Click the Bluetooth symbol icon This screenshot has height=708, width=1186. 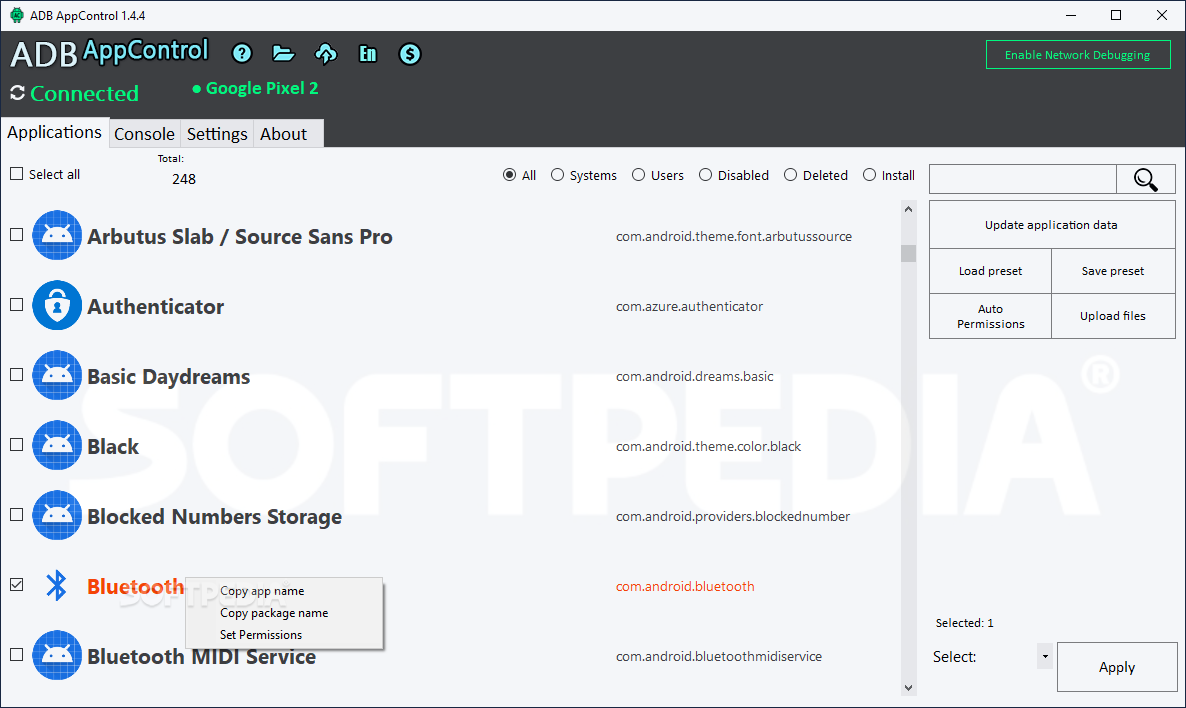tap(57, 585)
